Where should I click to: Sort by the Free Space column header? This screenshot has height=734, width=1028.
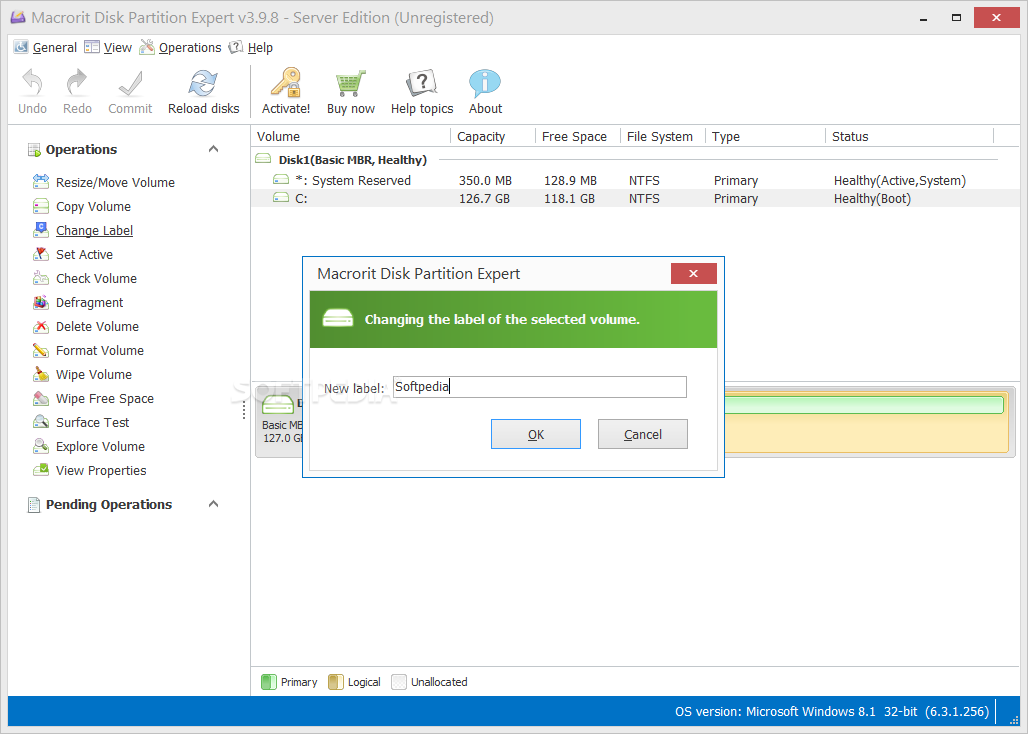[x=578, y=136]
